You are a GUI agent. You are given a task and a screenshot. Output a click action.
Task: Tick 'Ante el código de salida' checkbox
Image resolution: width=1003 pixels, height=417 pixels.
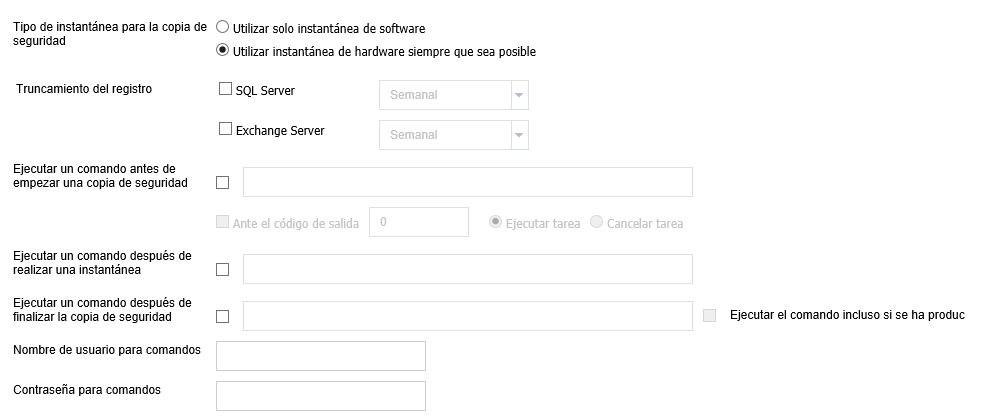click(222, 222)
